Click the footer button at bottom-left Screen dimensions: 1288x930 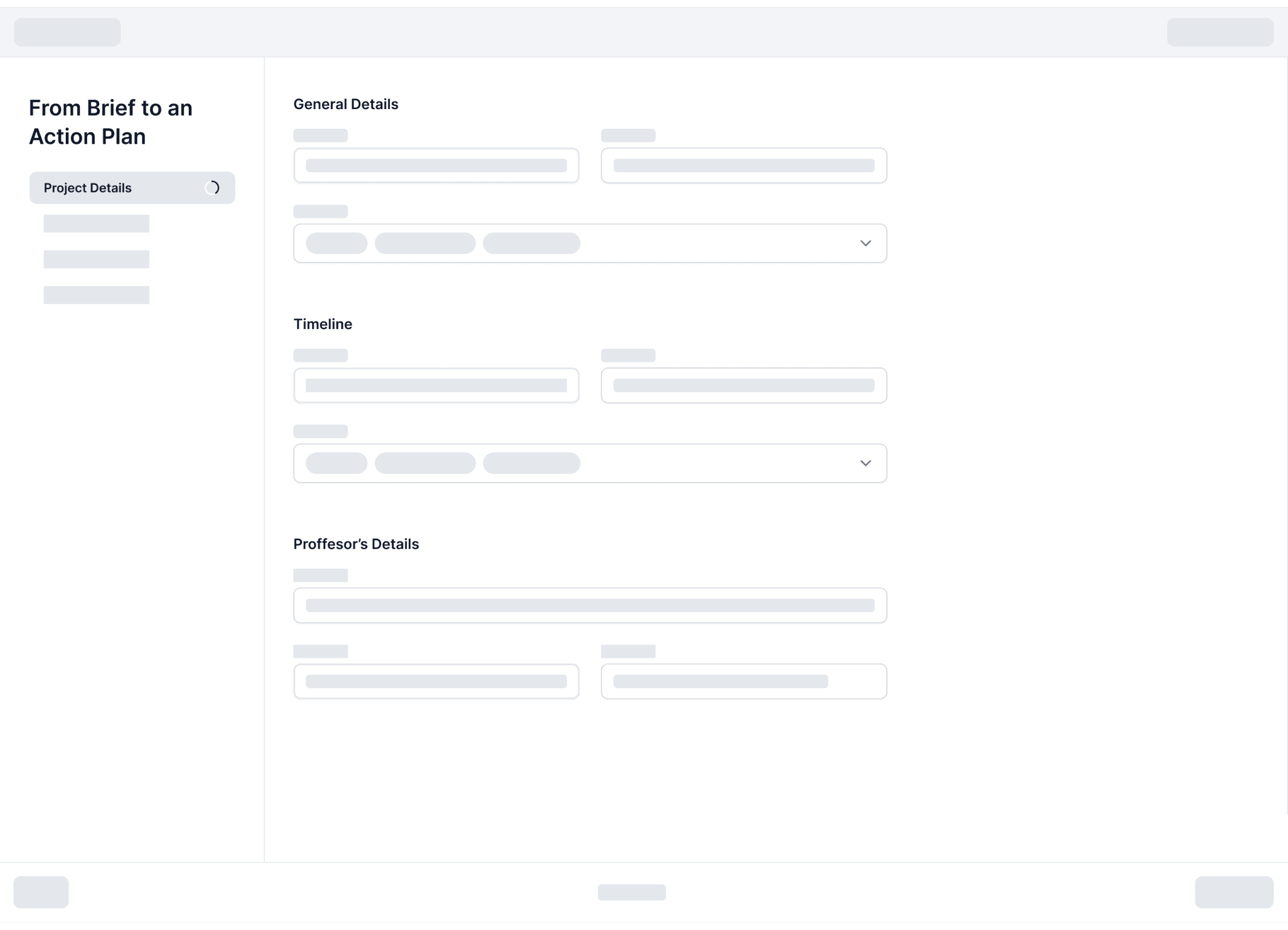coord(41,892)
